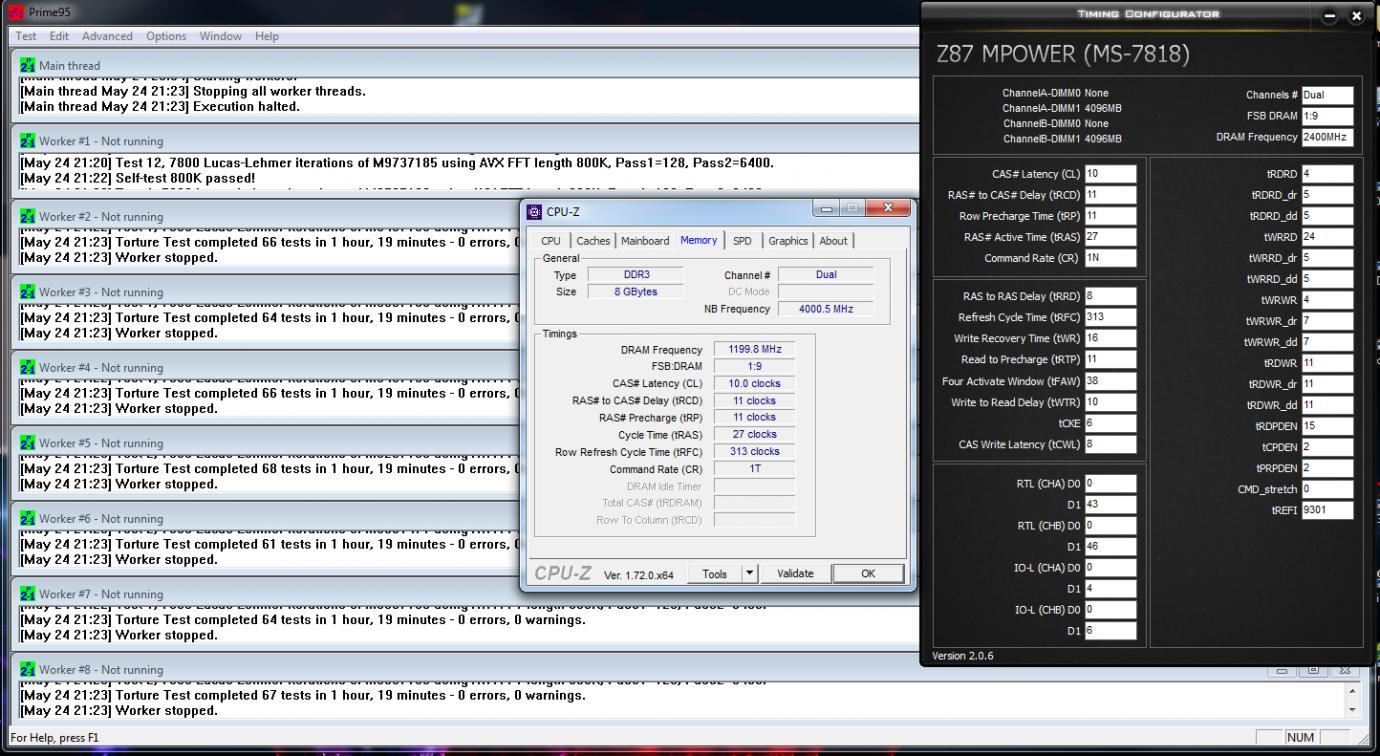Click the Worker #2 window icon
Screen dimensions: 1380x756
(x=28, y=217)
